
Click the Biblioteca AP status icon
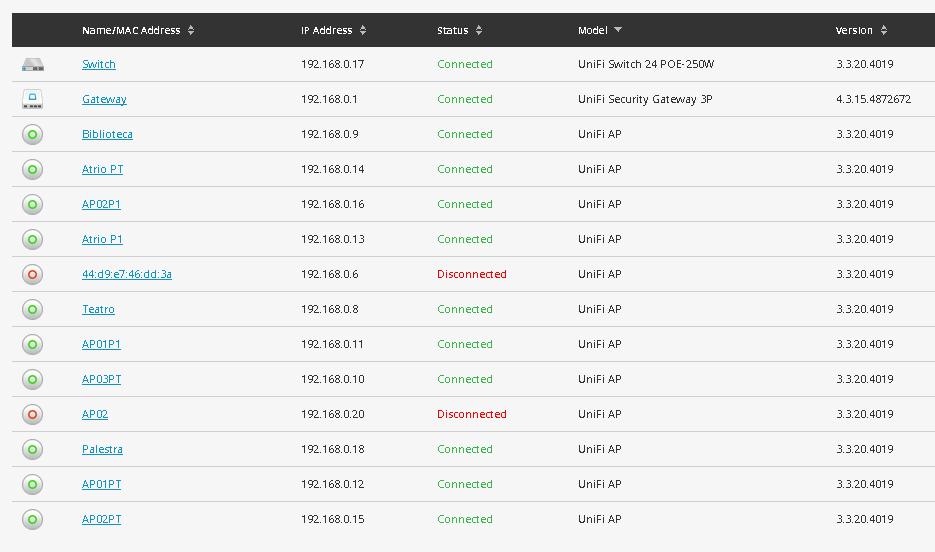click(x=33, y=134)
